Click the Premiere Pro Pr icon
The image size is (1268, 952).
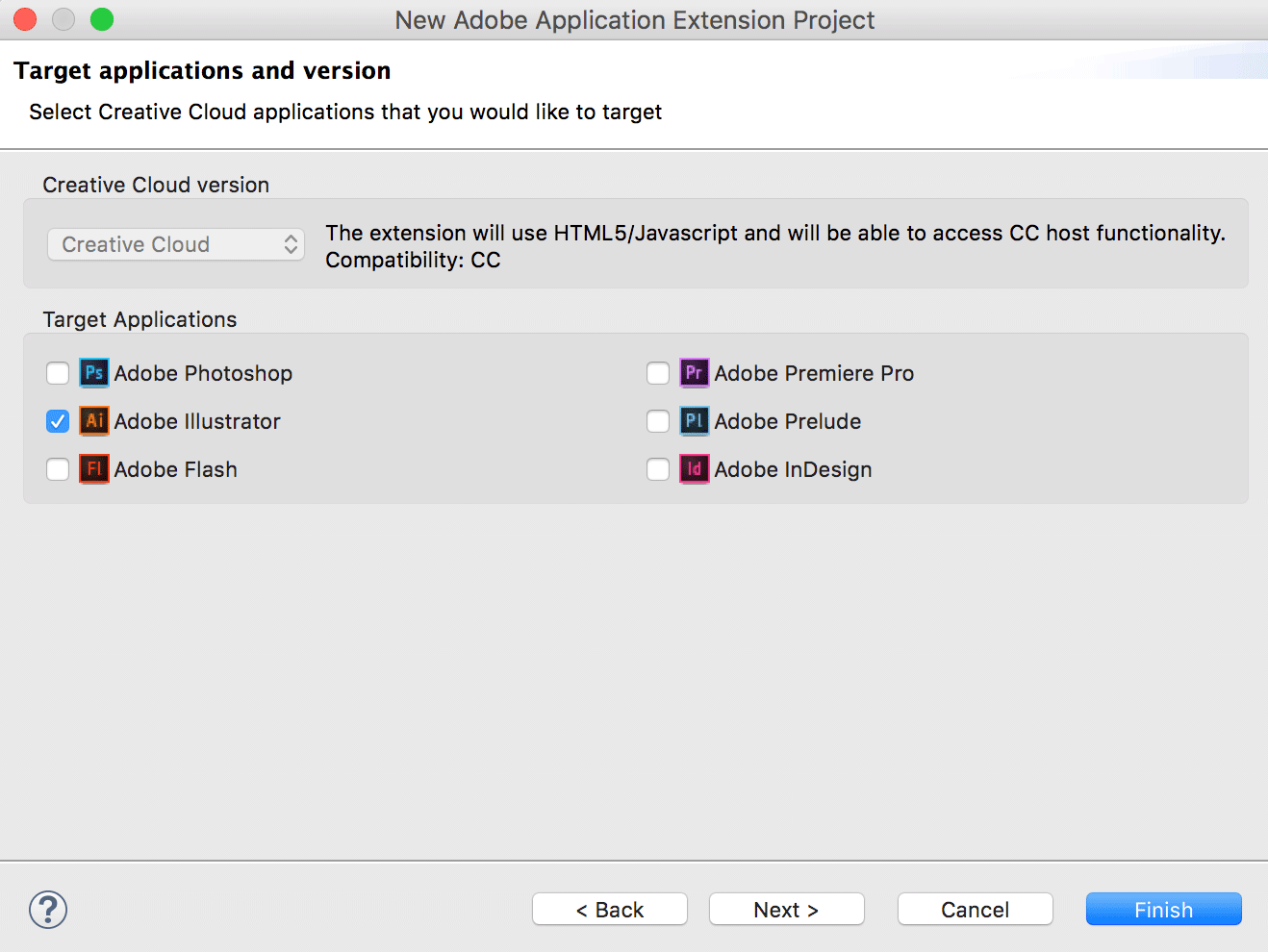[695, 373]
